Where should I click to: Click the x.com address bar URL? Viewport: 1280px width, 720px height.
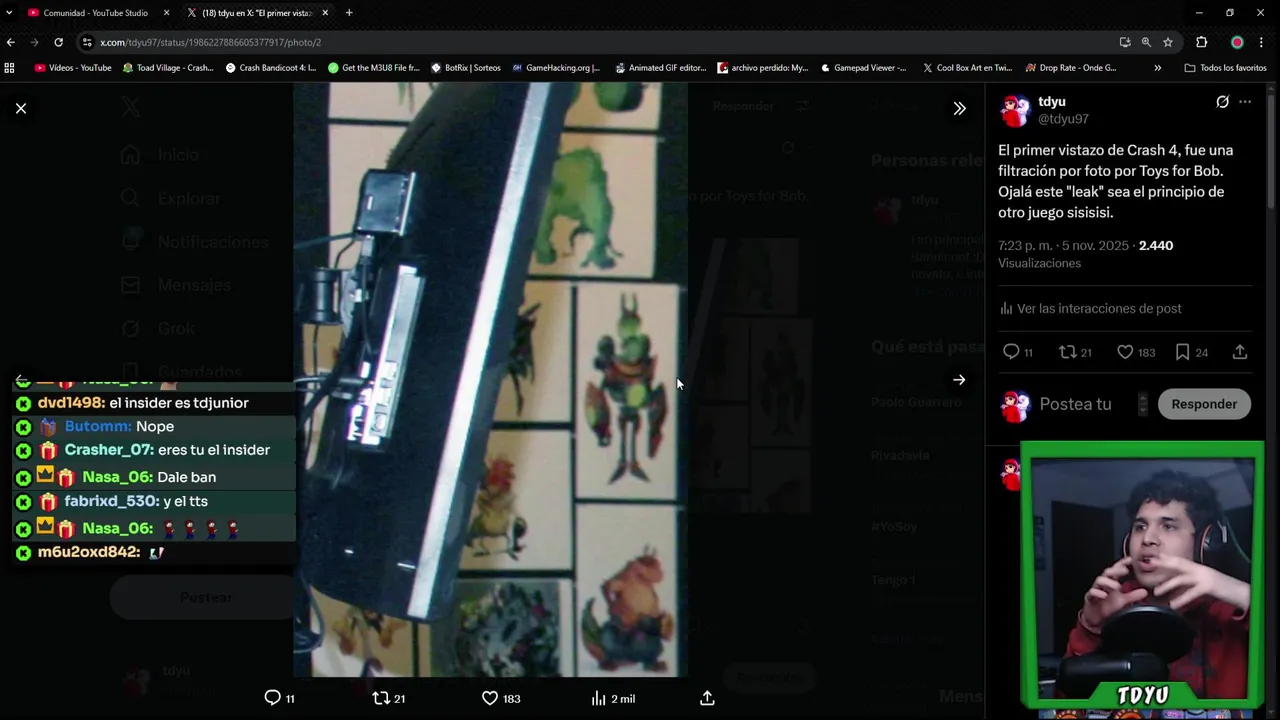(210, 42)
